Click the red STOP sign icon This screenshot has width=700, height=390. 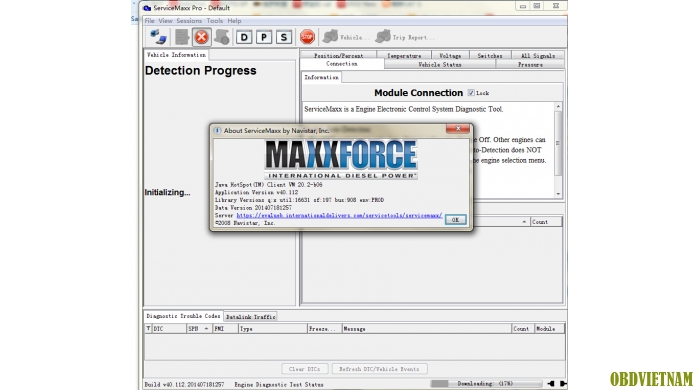click(307, 37)
